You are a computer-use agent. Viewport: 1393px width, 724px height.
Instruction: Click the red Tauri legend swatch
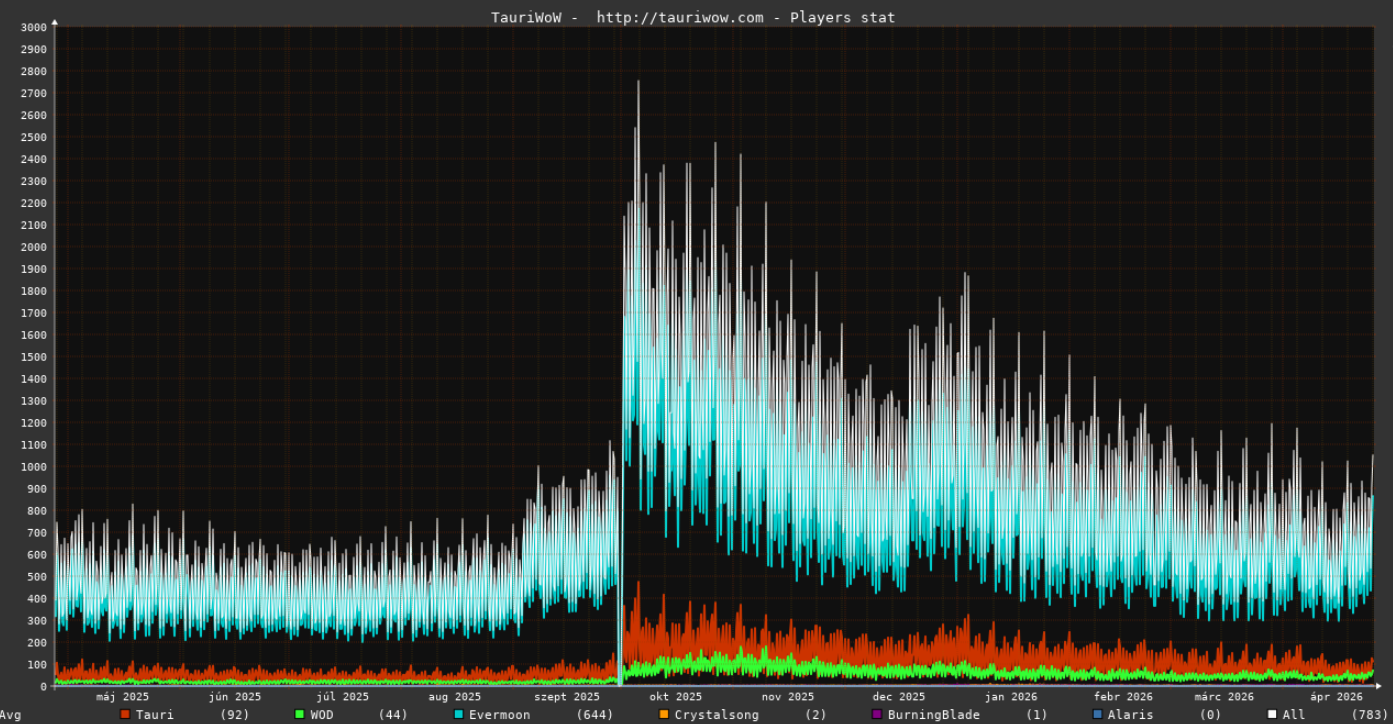[125, 714]
